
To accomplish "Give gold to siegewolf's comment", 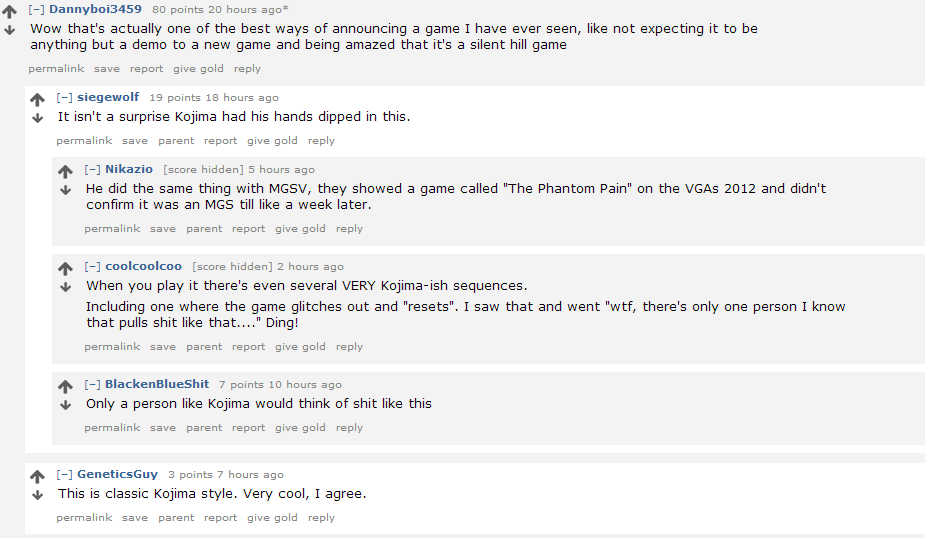I will point(272,140).
